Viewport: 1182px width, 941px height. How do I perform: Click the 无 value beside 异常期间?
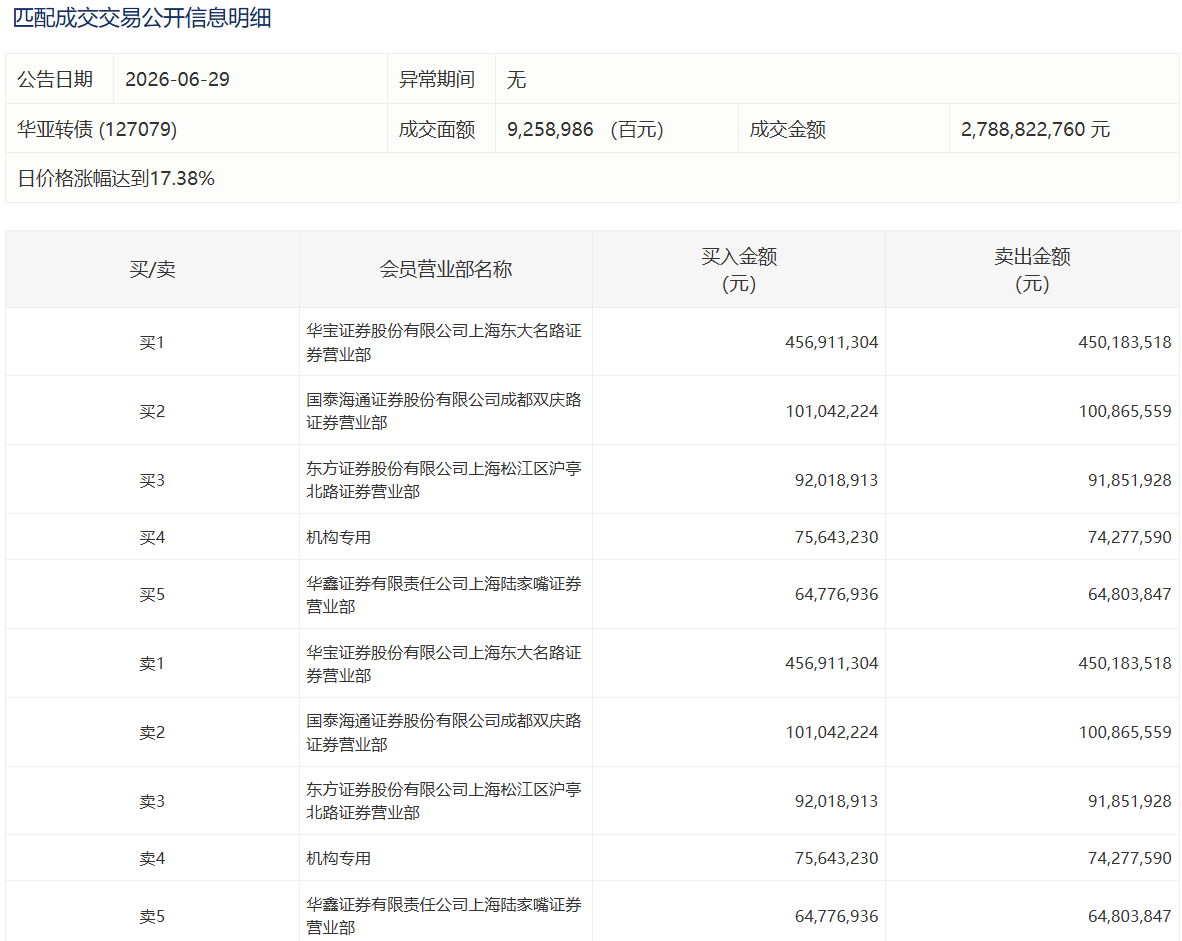(x=516, y=79)
